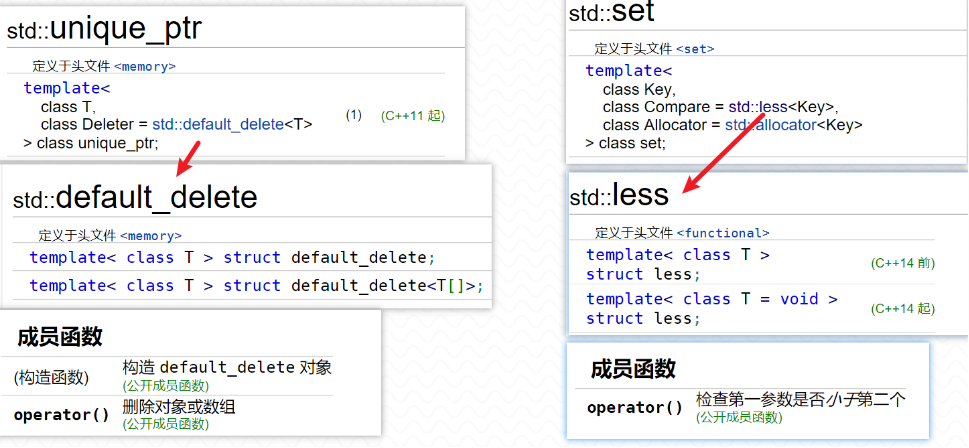Click the (C++14 前) version label
Viewport: 969px width, 448px height.
click(903, 263)
